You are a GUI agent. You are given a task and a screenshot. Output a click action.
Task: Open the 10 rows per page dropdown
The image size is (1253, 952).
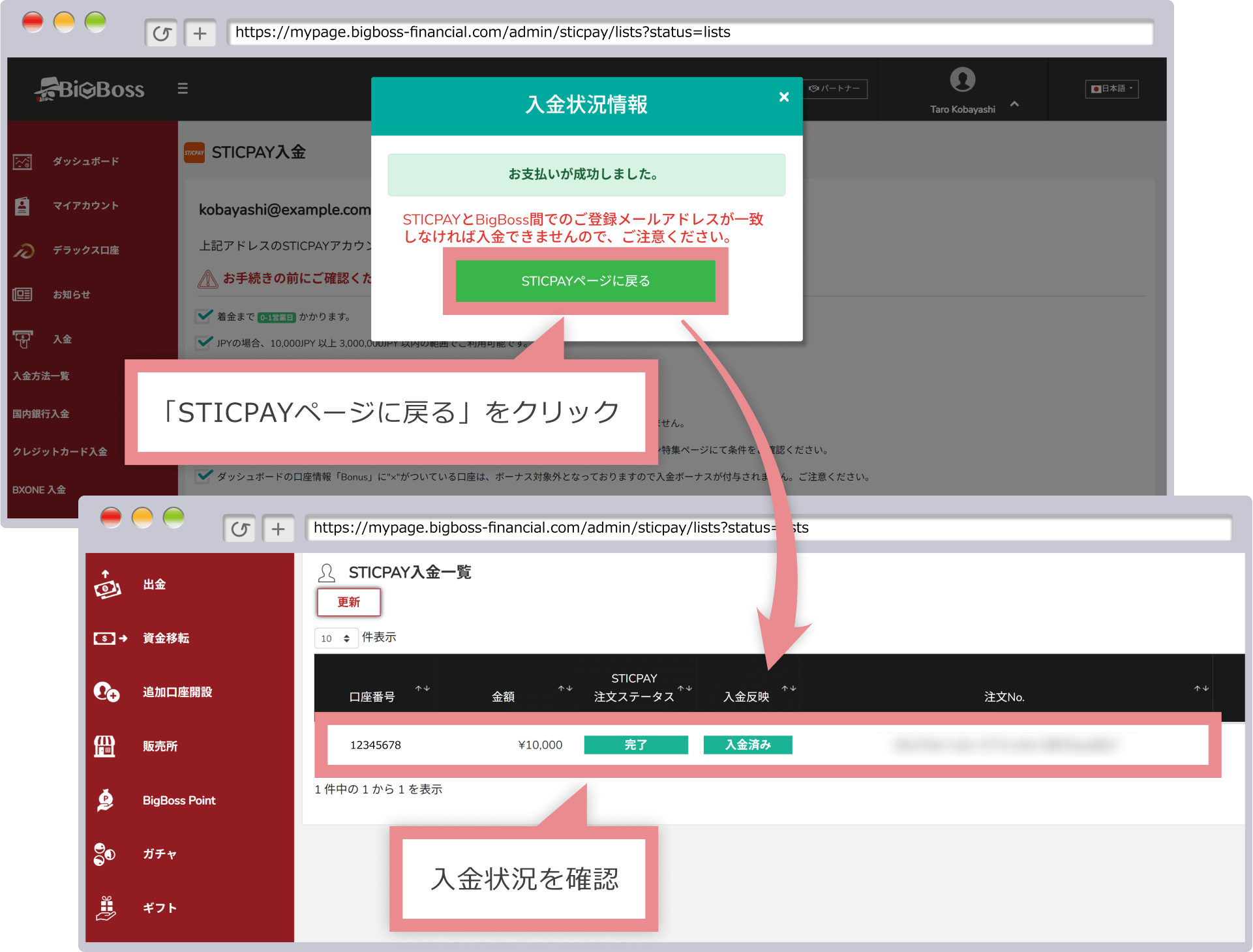336,638
